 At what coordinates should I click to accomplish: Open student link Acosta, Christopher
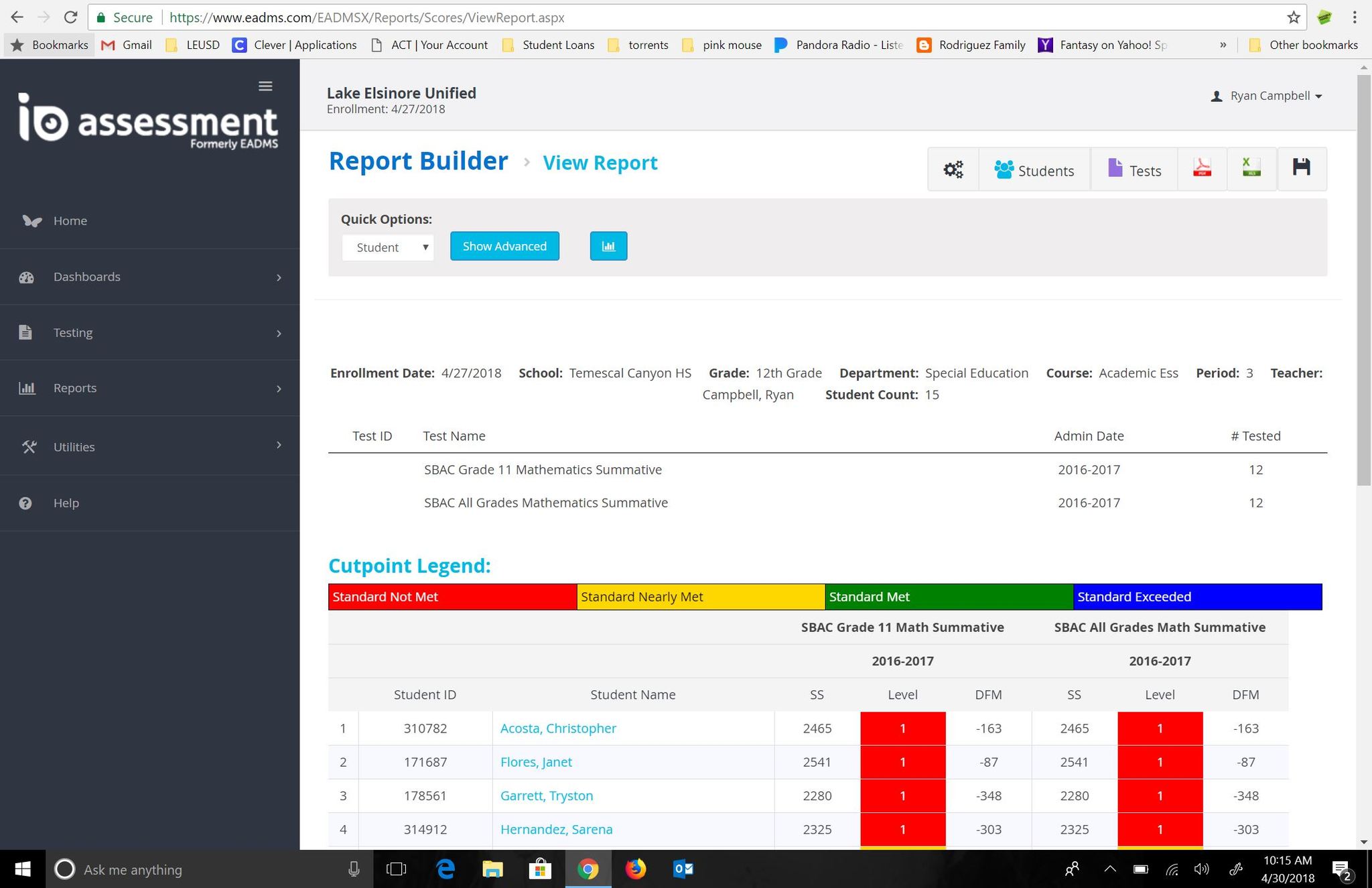tap(558, 728)
